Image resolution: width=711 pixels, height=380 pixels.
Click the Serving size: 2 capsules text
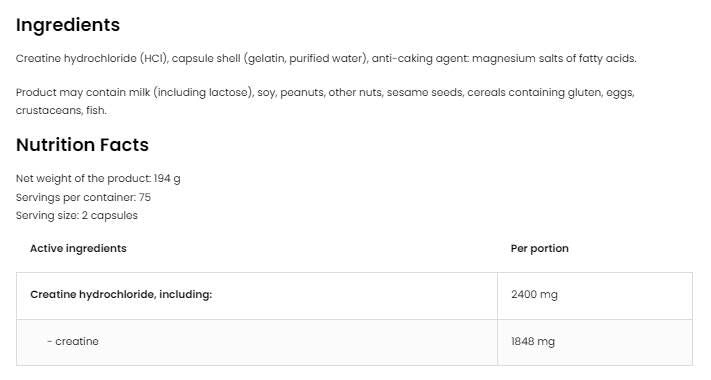pos(77,215)
